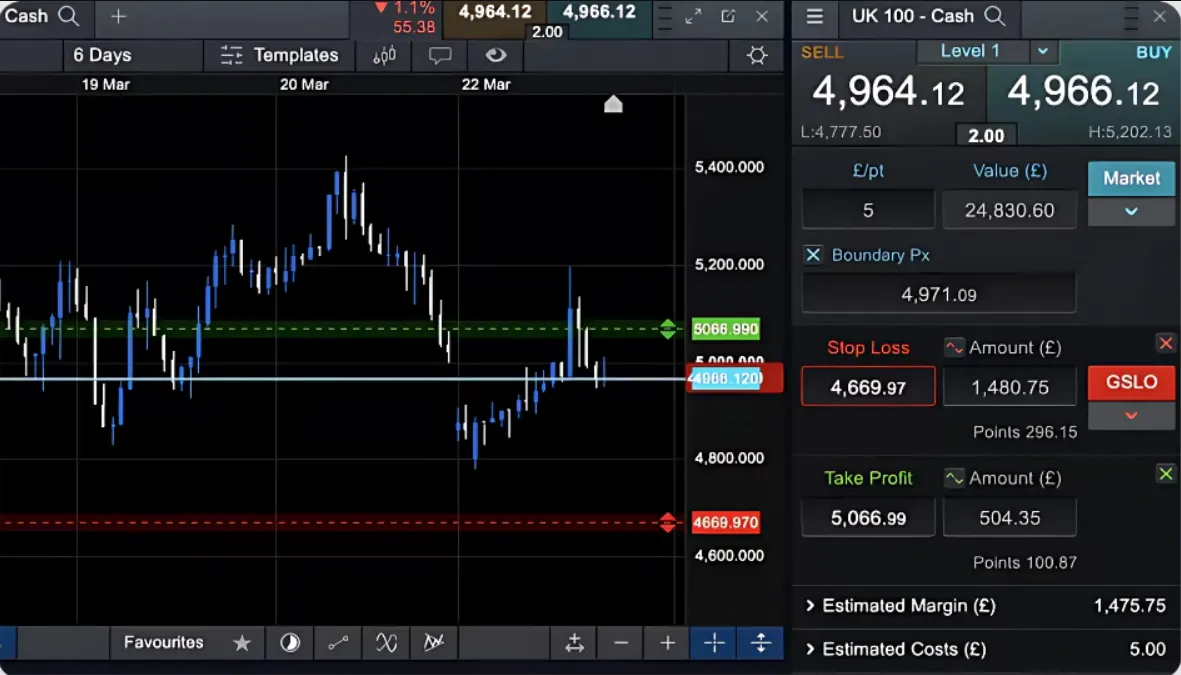Add a new chart tab with plus
Image resolution: width=1181 pixels, height=675 pixels.
pyautogui.click(x=118, y=16)
